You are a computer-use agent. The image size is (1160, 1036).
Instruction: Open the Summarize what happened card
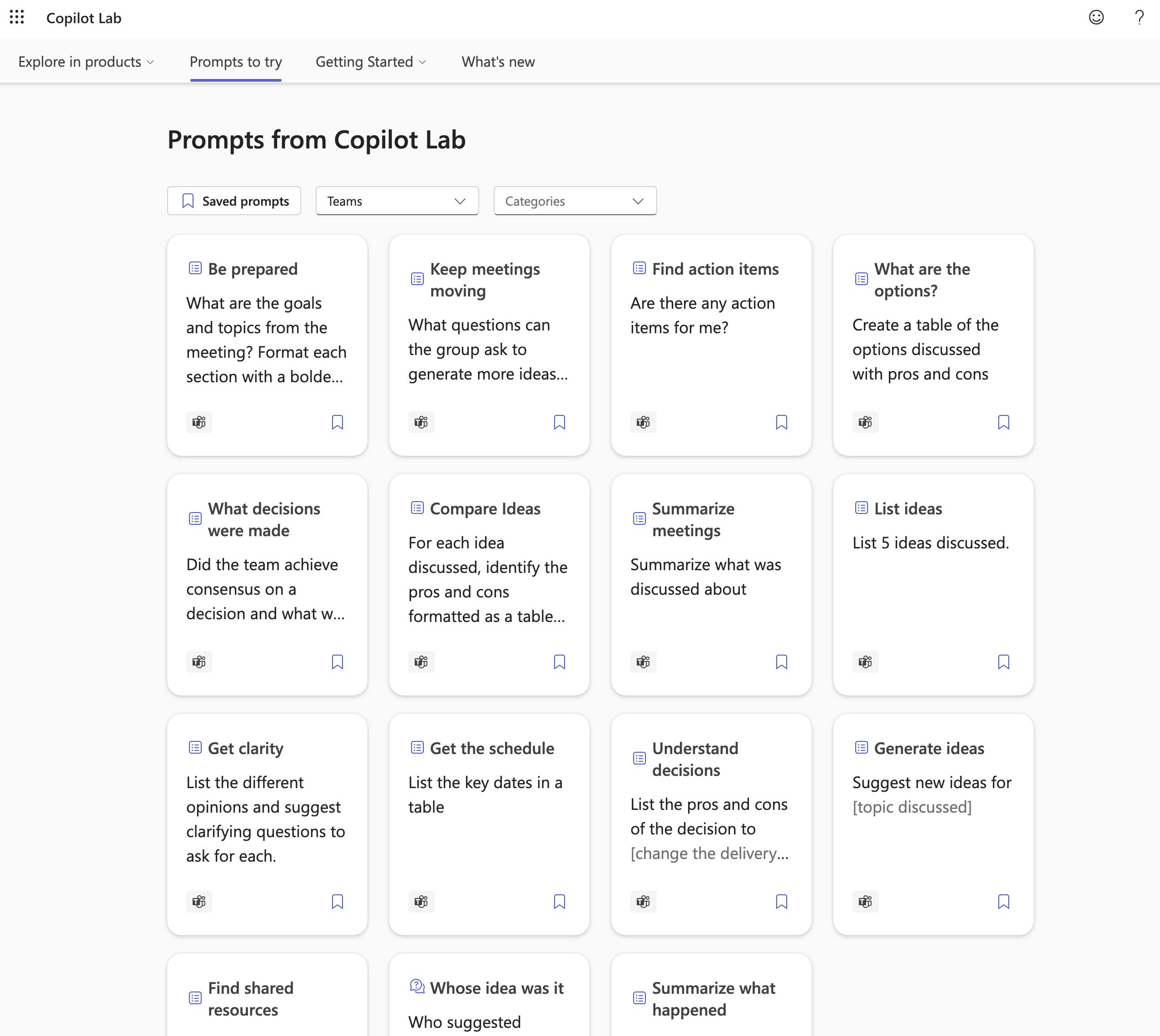(711, 995)
